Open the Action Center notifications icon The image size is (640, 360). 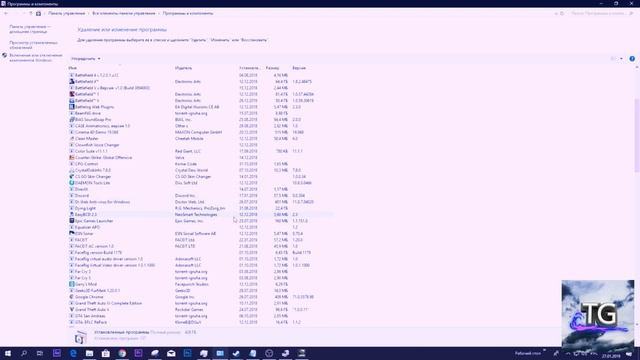[x=629, y=354]
